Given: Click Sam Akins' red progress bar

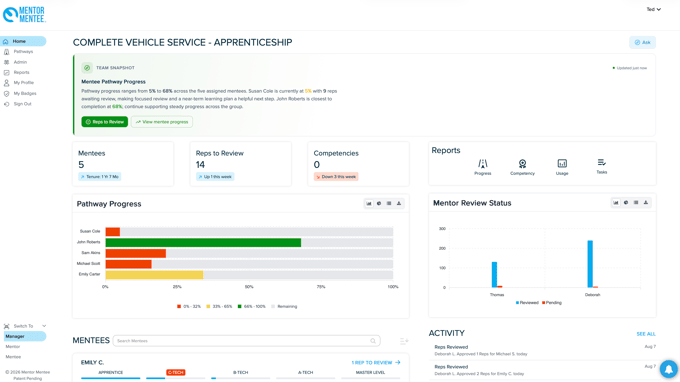Looking at the screenshot, I should (x=135, y=253).
